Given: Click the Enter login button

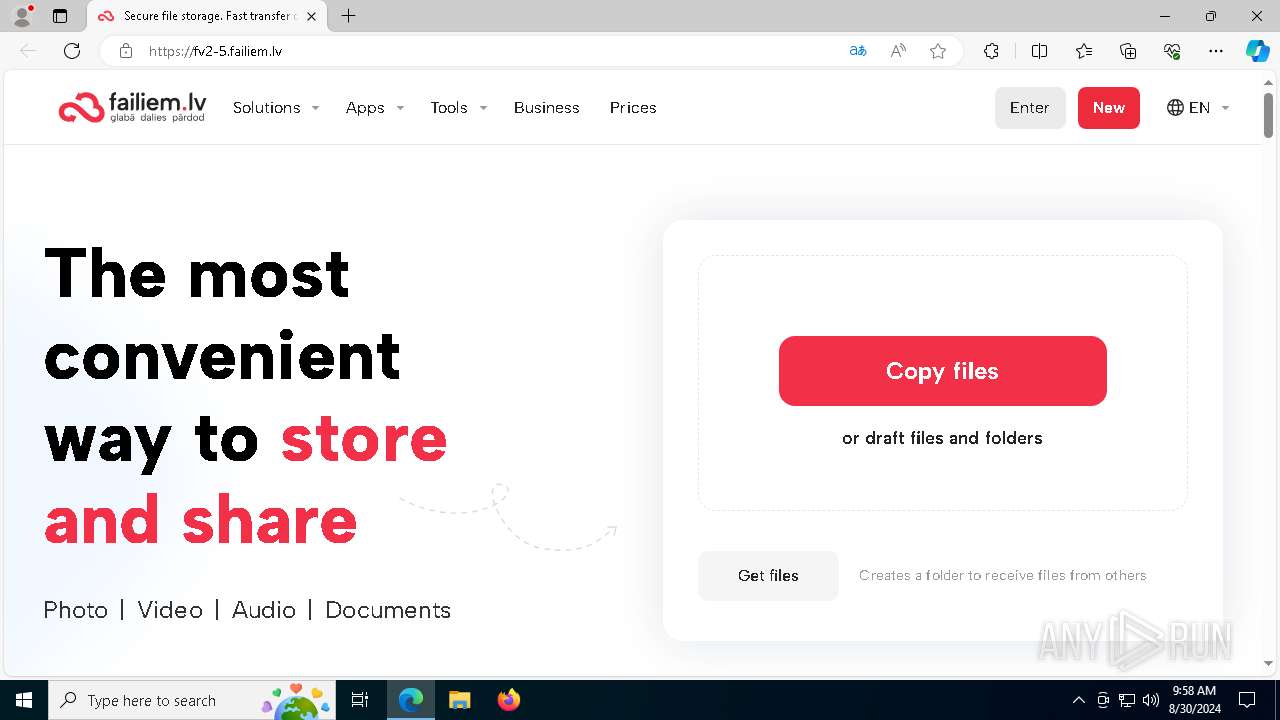Looking at the screenshot, I should pos(1030,108).
